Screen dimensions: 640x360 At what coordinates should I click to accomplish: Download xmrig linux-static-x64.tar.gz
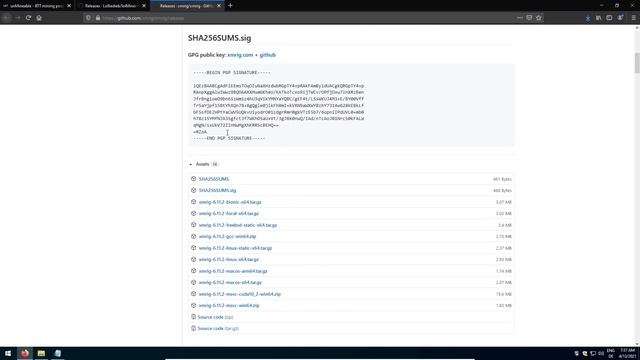pyautogui.click(x=235, y=248)
